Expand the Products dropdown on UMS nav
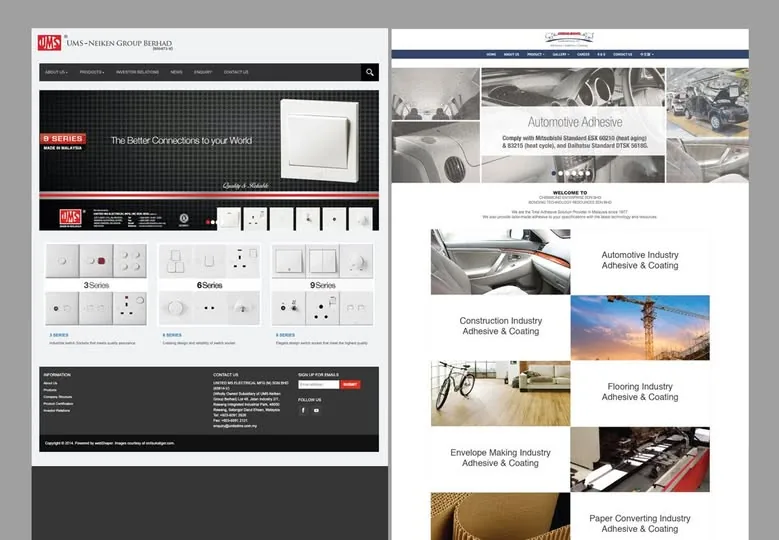Viewport: 779px width, 540px height. tap(92, 72)
